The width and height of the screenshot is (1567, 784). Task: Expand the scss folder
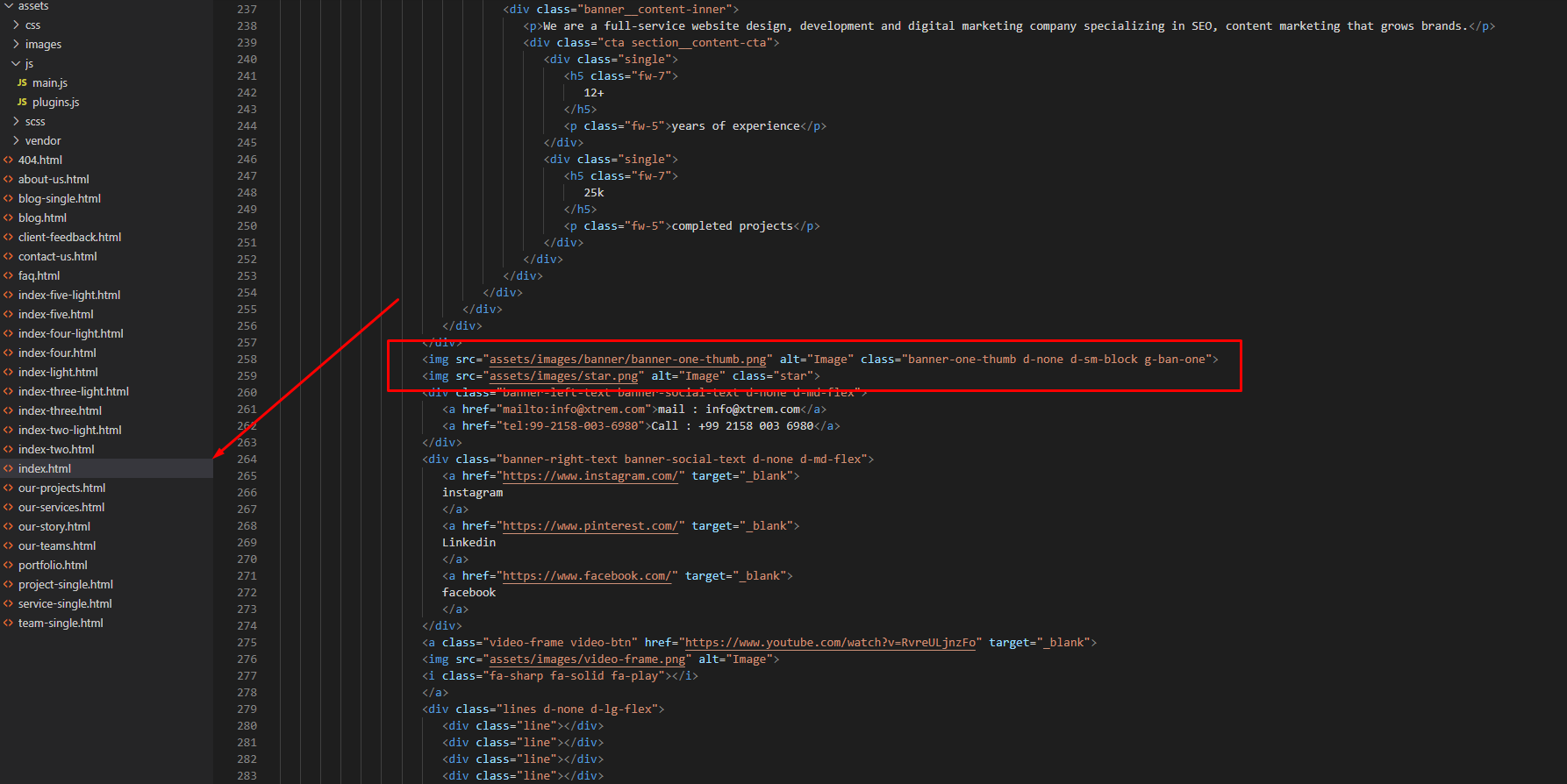click(17, 121)
